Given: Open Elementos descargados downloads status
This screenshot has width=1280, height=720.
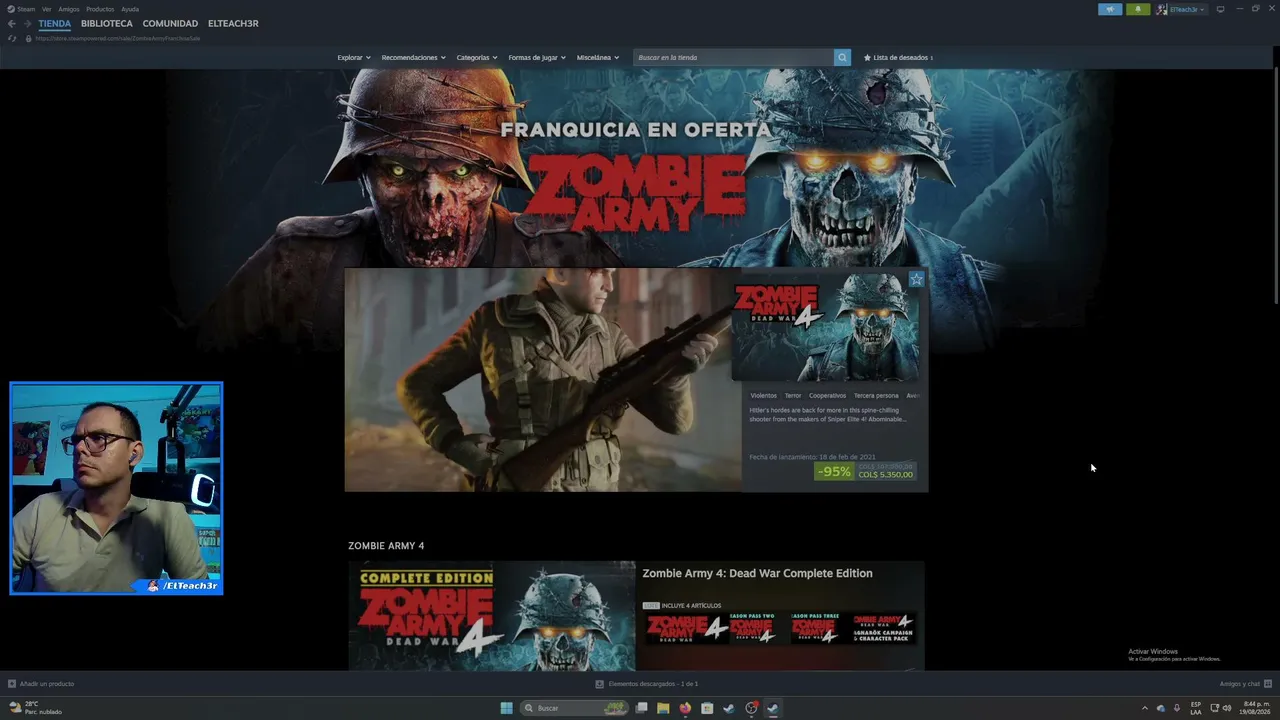Looking at the screenshot, I should pyautogui.click(x=653, y=684).
